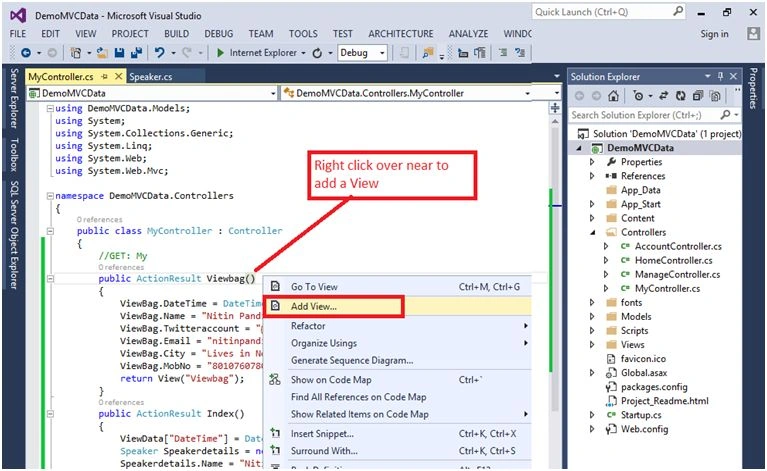Start debugging with the green play icon
The height and width of the screenshot is (471, 767).
click(220, 53)
